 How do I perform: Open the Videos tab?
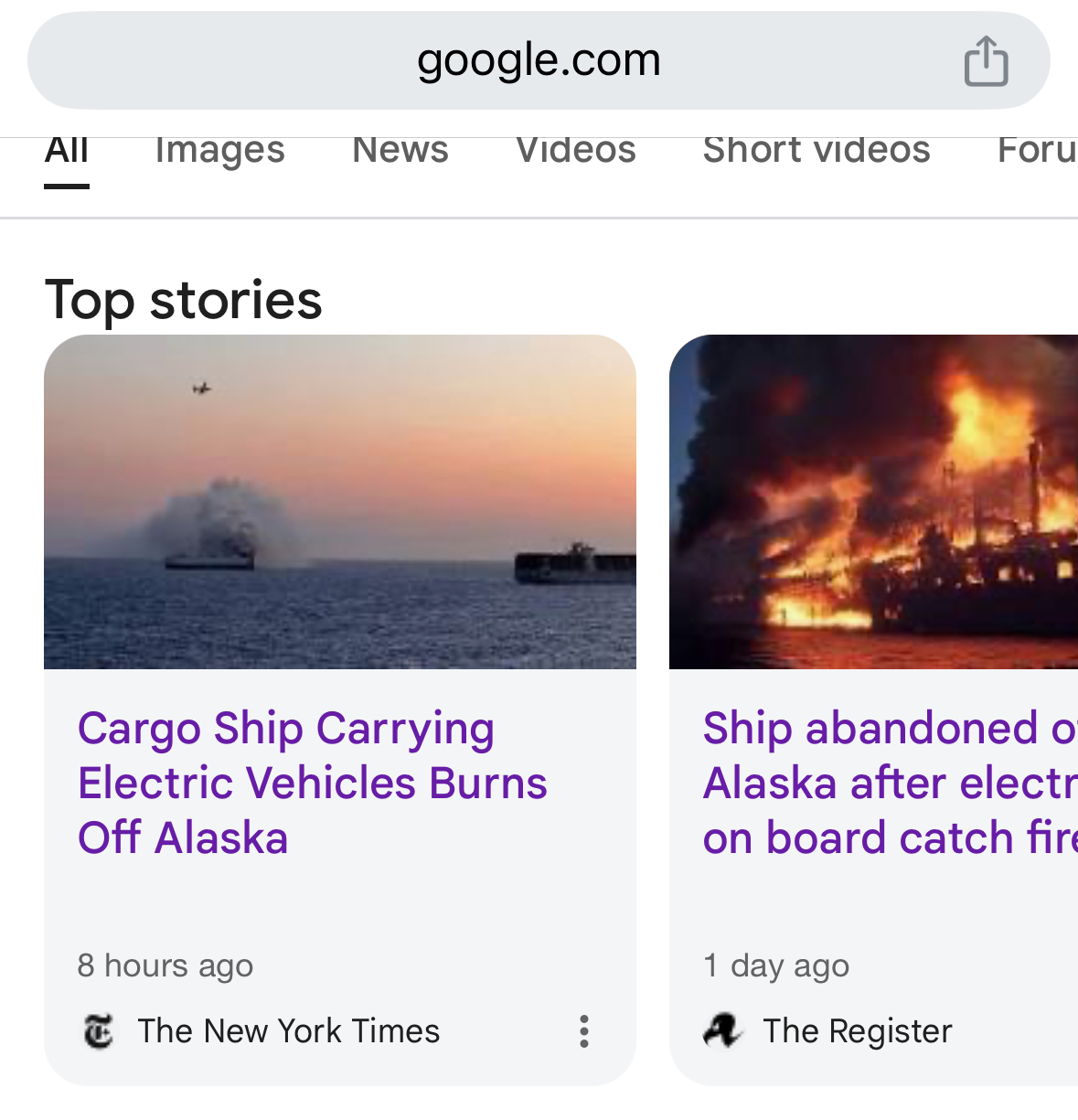click(576, 150)
